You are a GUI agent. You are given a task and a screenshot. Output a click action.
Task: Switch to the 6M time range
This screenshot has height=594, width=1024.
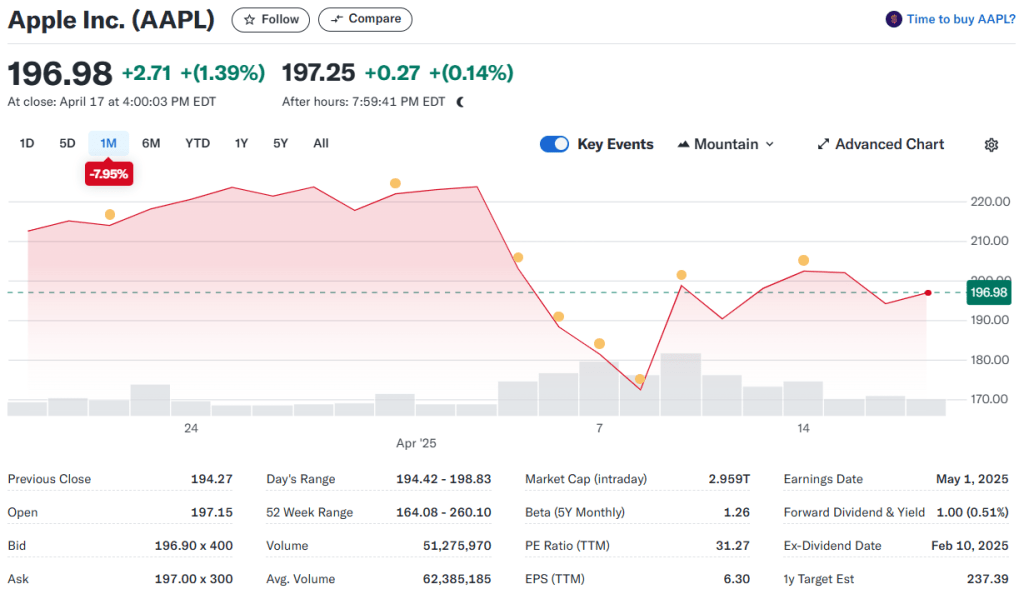pyautogui.click(x=151, y=143)
